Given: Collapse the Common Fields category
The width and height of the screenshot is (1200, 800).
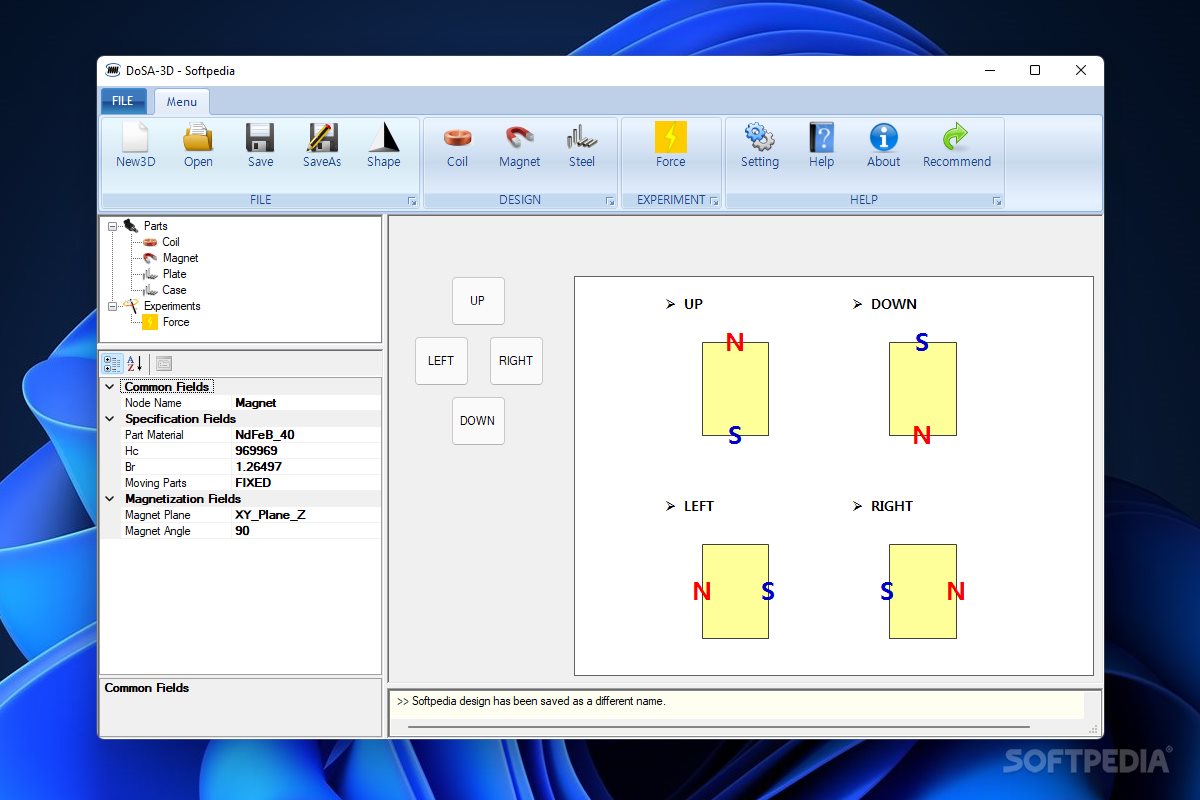Looking at the screenshot, I should [110, 387].
